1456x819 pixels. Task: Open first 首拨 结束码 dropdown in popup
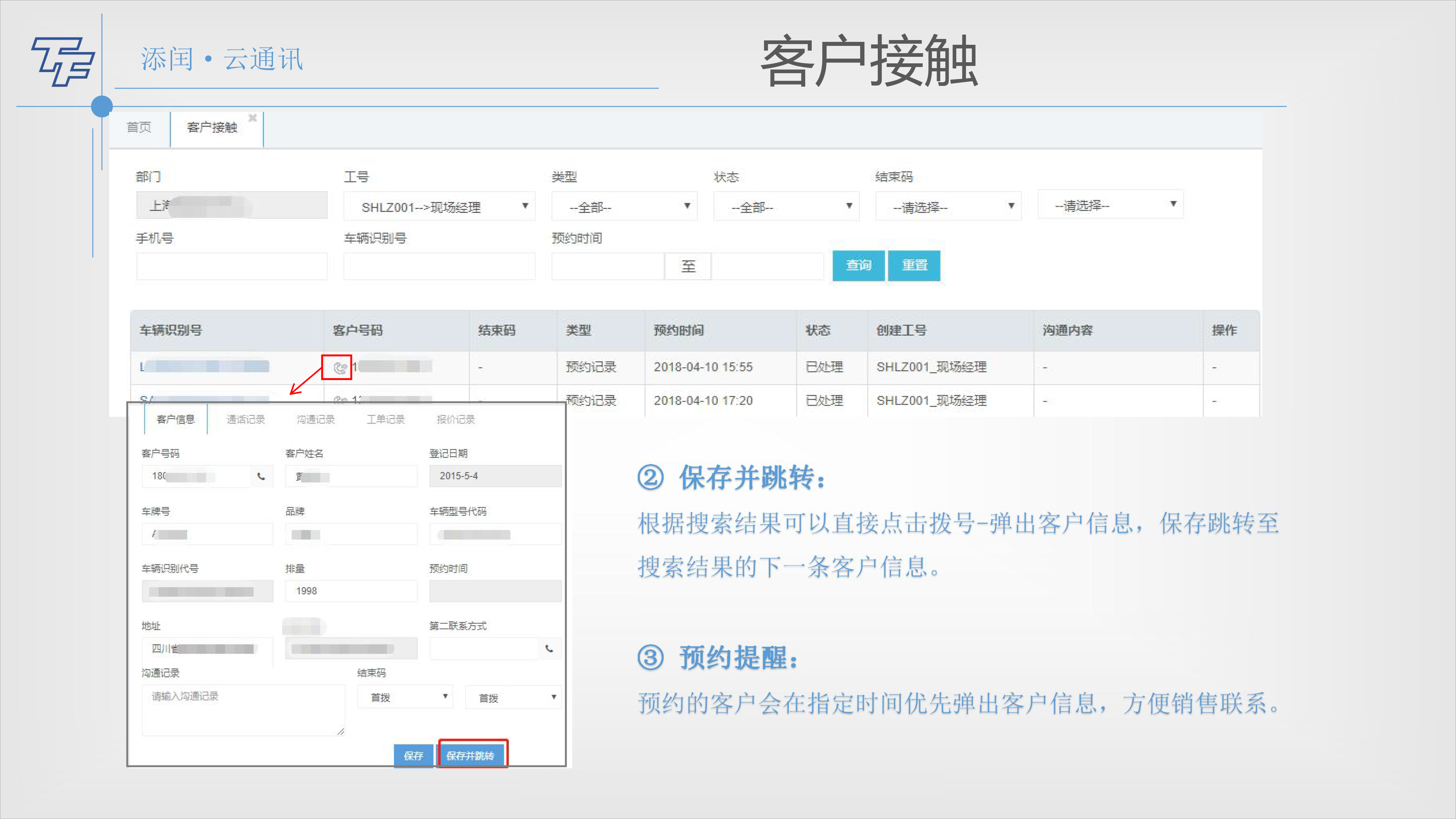(405, 697)
